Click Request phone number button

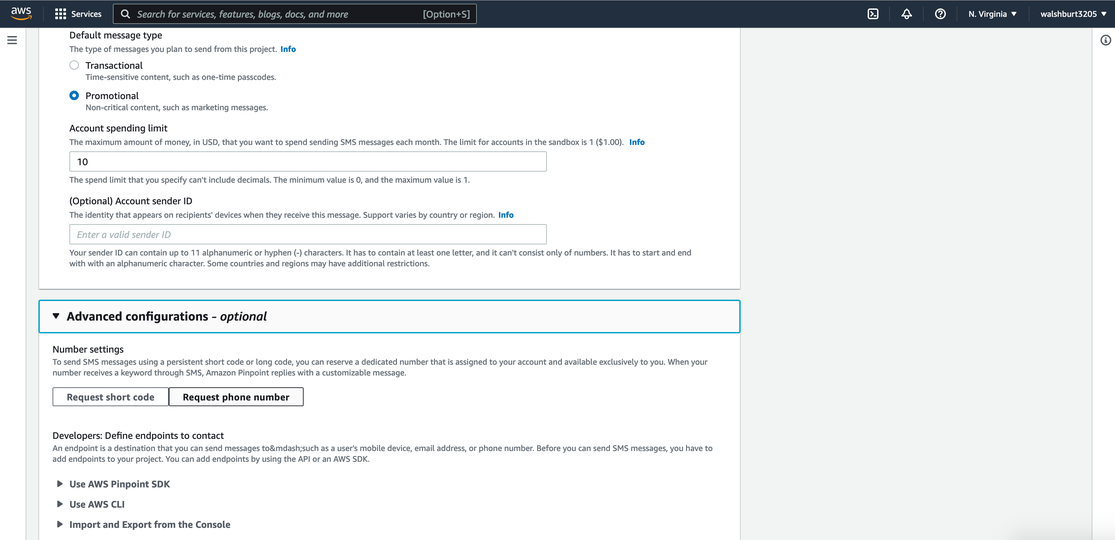[236, 397]
